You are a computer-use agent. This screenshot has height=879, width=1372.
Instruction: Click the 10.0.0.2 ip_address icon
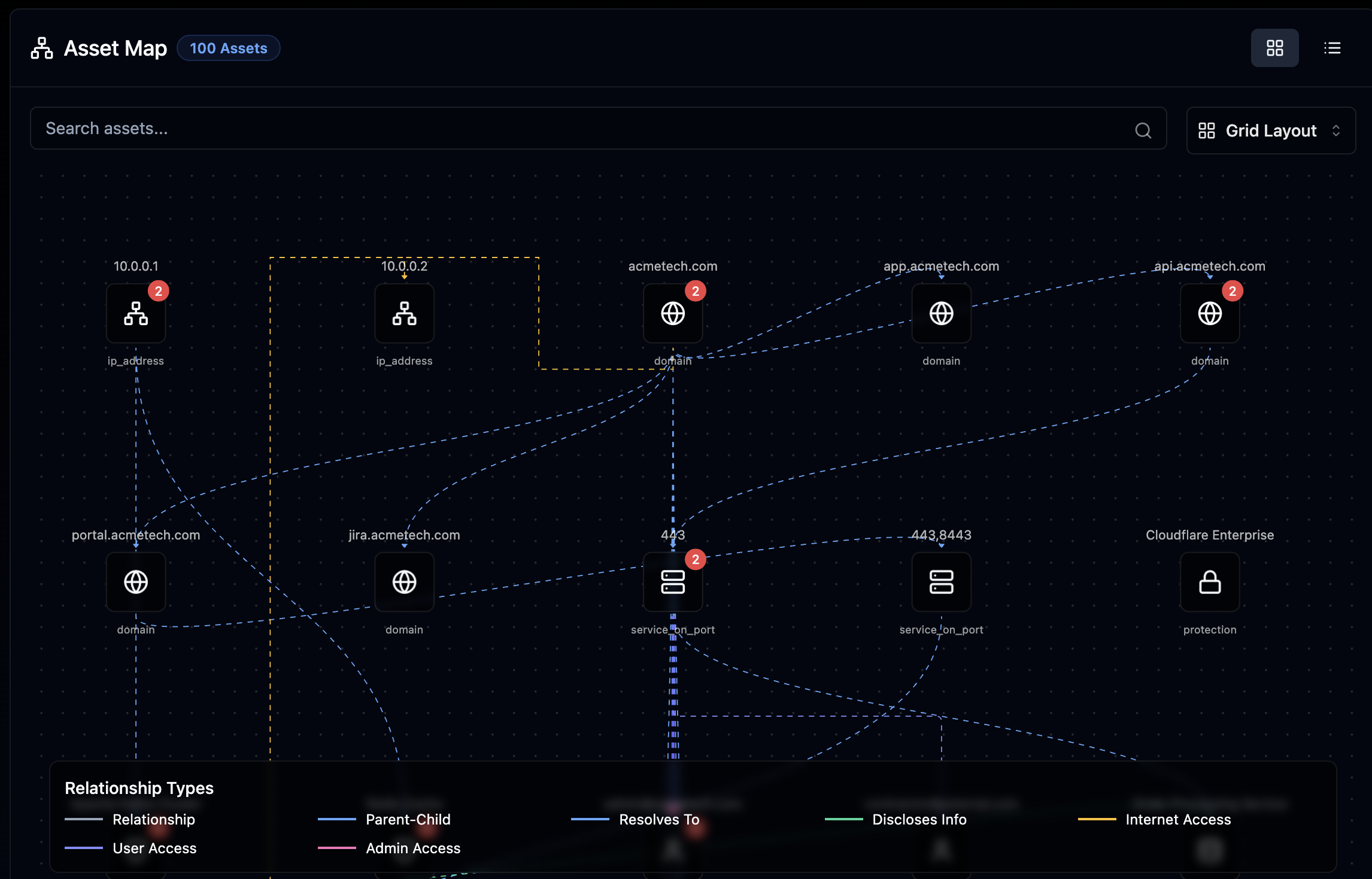pyautogui.click(x=404, y=313)
